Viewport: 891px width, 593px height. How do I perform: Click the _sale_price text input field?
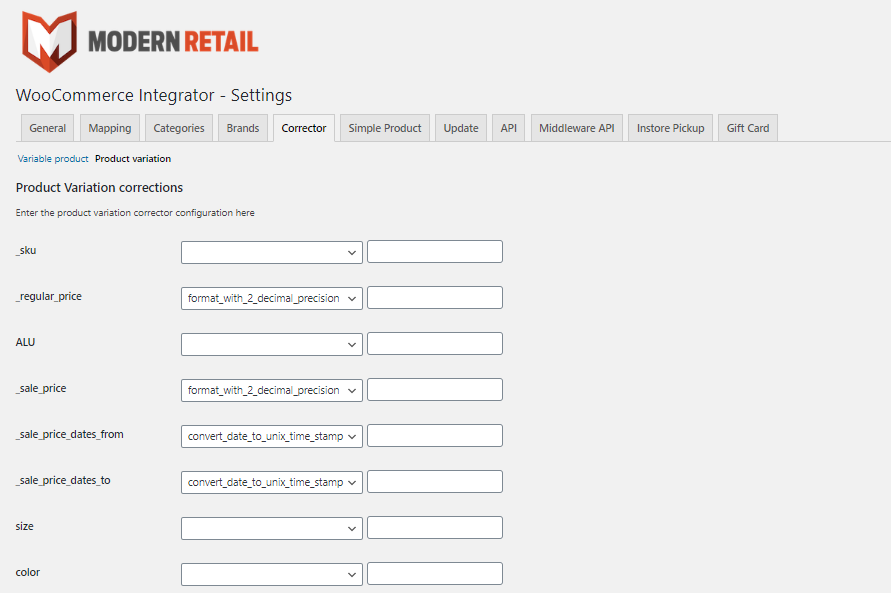(435, 390)
